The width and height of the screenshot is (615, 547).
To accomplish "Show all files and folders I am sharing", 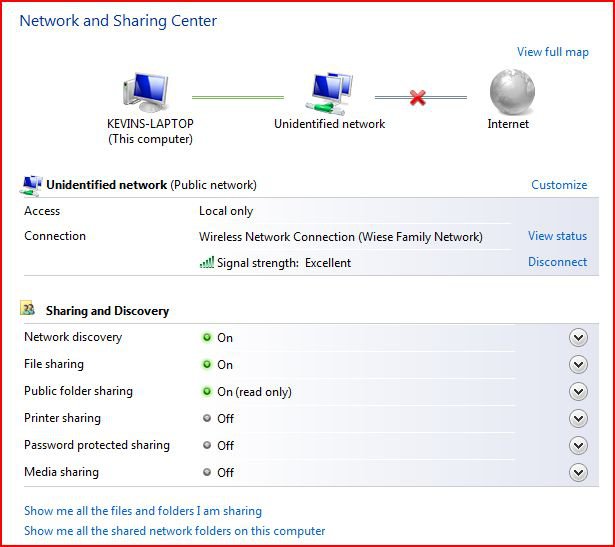I will pyautogui.click(x=143, y=511).
